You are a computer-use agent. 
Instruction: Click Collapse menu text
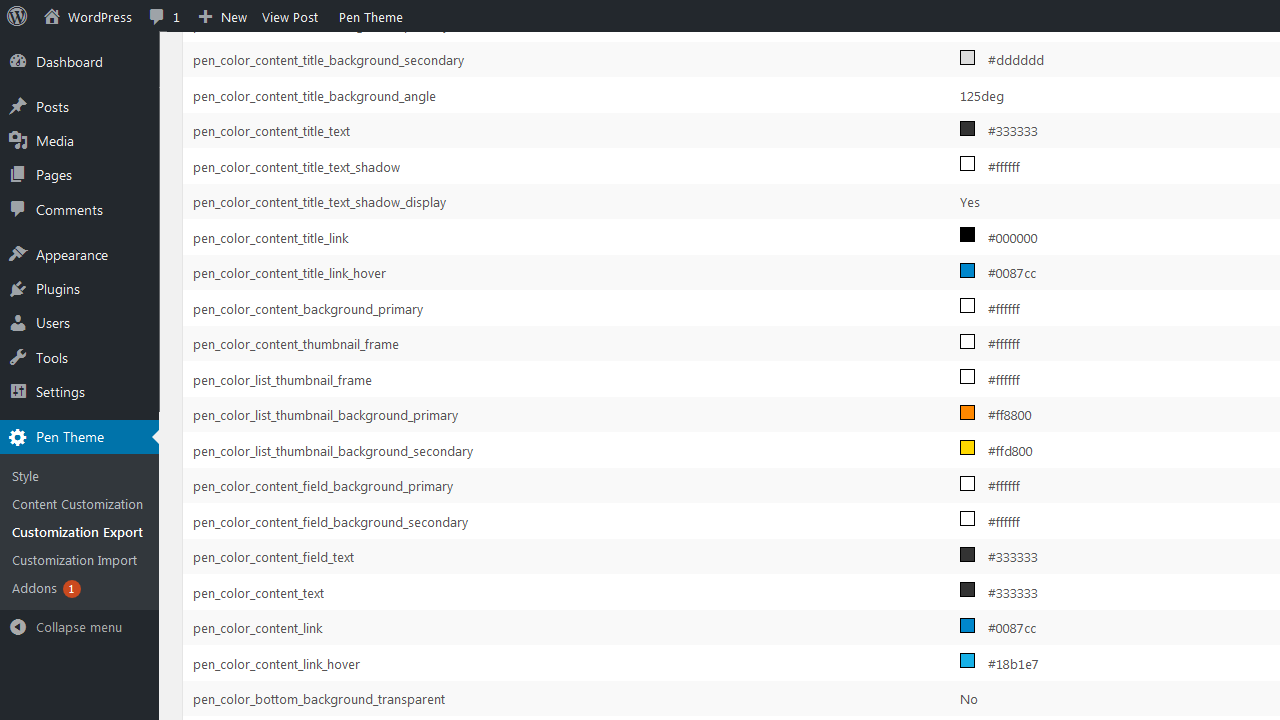pyautogui.click(x=79, y=627)
